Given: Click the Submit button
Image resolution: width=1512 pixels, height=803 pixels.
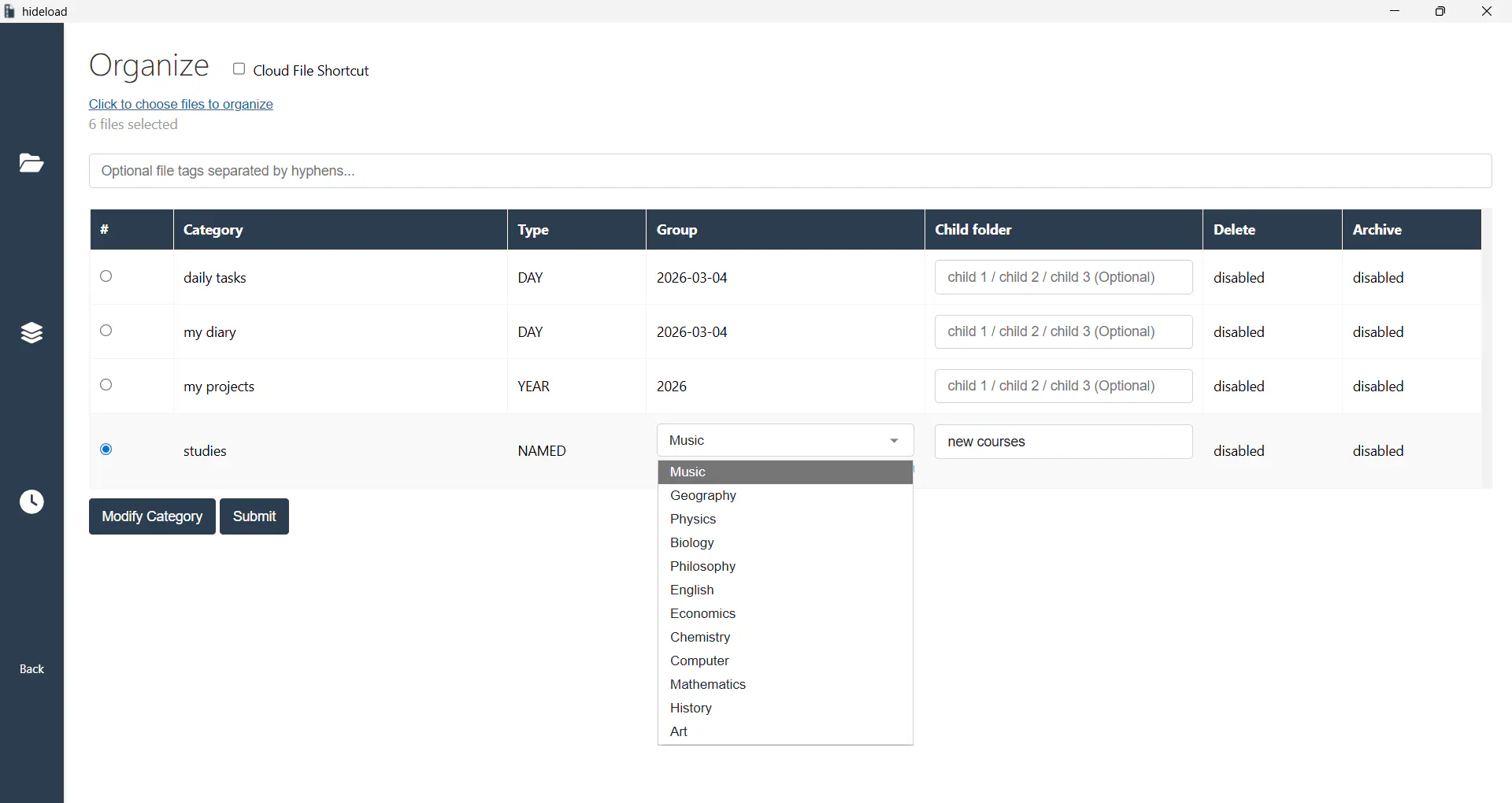Looking at the screenshot, I should (x=254, y=516).
